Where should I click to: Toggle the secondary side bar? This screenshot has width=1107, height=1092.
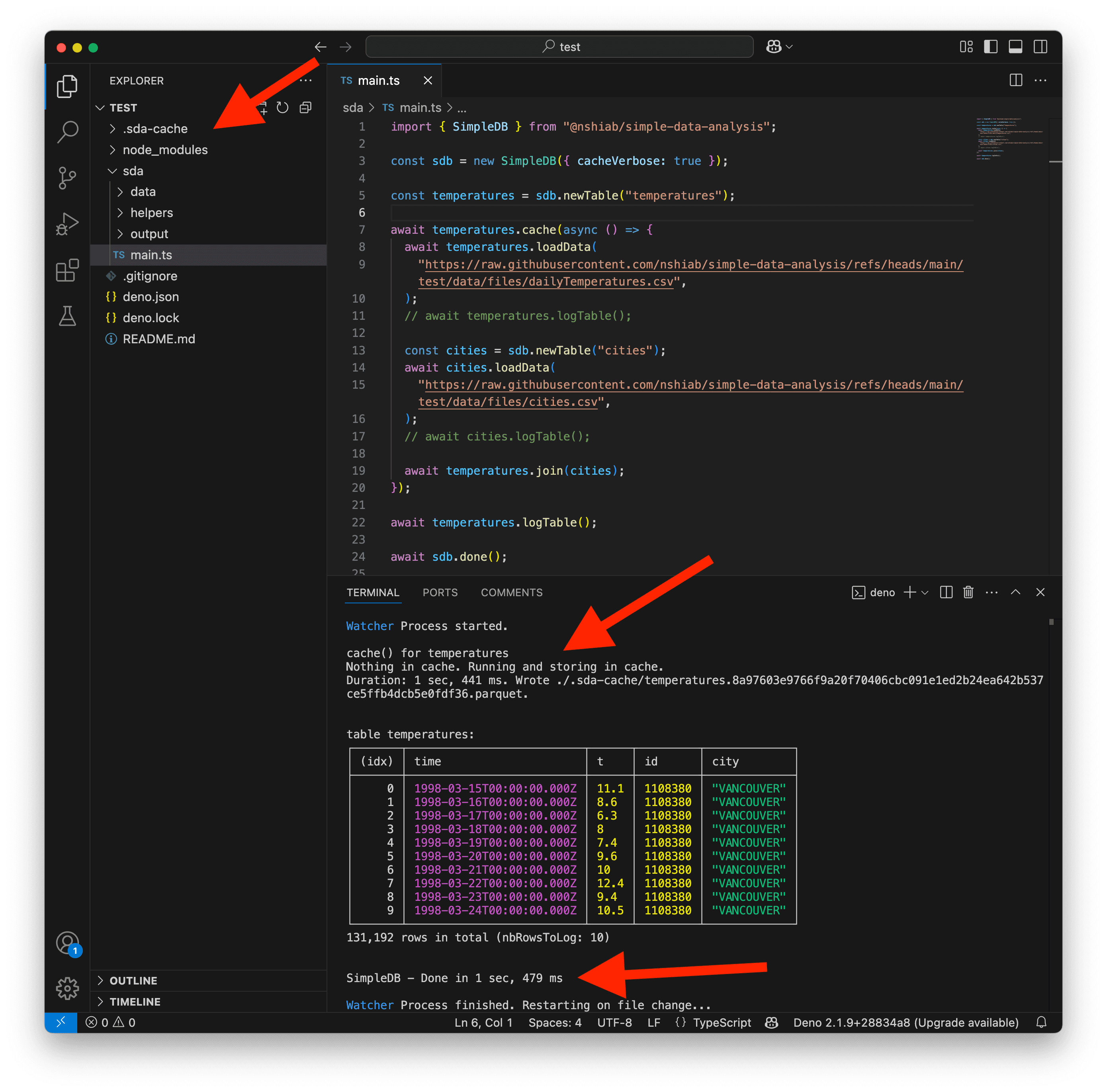click(x=1041, y=47)
